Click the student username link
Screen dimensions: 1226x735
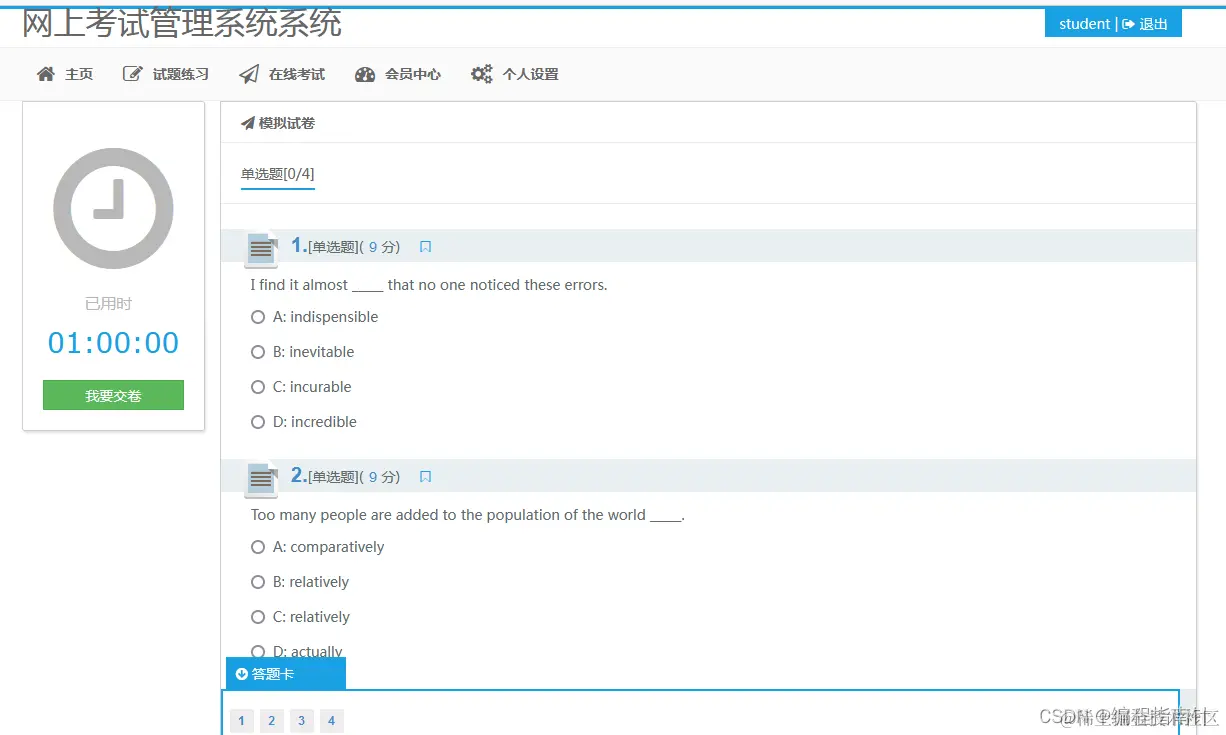pos(1085,24)
